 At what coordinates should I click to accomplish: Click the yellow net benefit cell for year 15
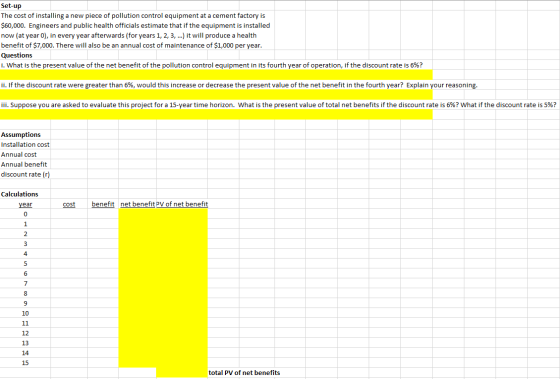click(138, 363)
